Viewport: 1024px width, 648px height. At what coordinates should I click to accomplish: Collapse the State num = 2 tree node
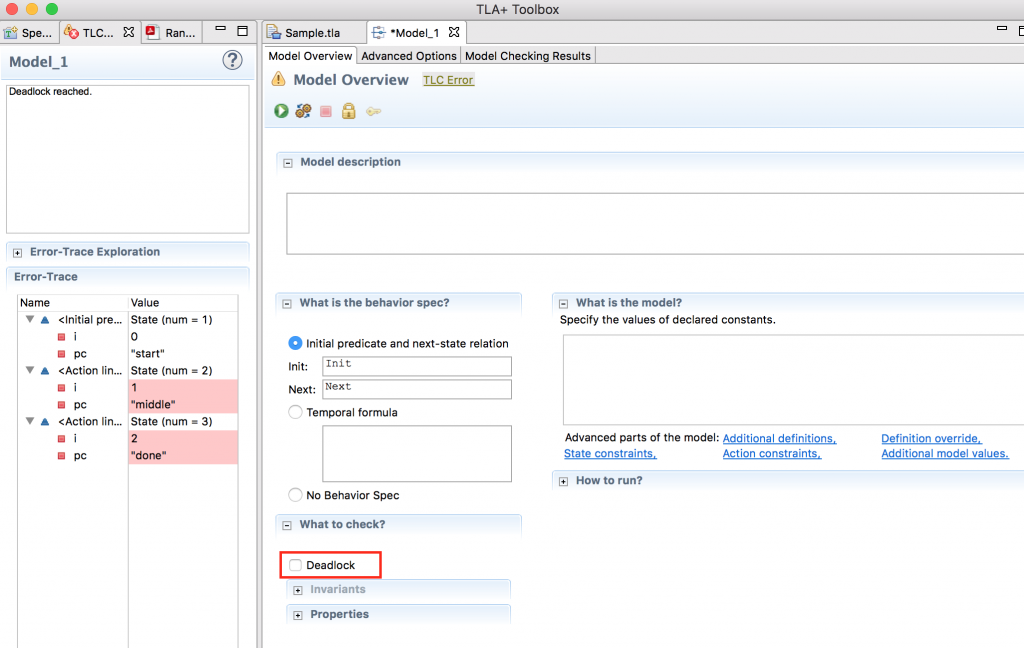click(x=29, y=370)
